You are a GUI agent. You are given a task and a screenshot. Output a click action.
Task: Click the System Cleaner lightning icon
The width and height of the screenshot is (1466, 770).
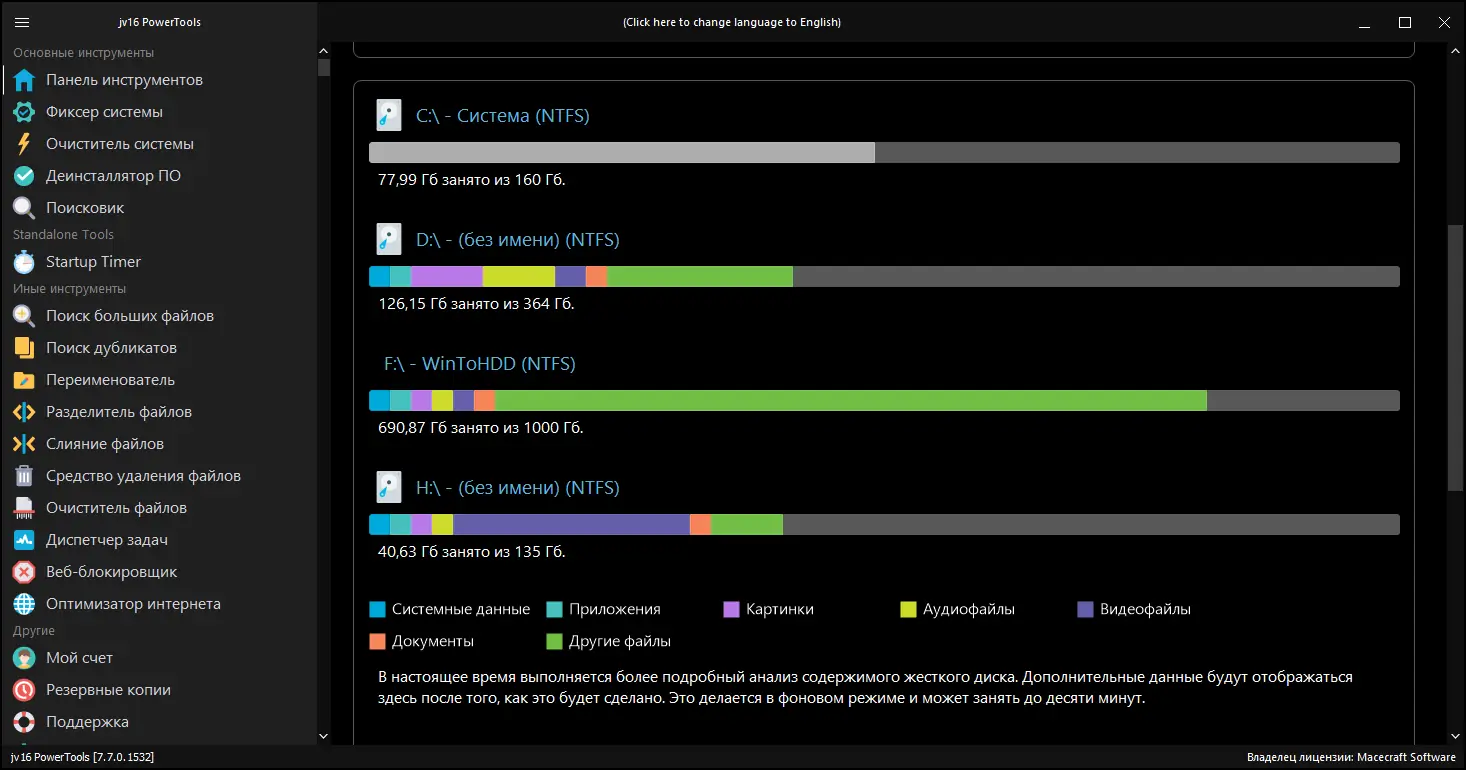[24, 144]
